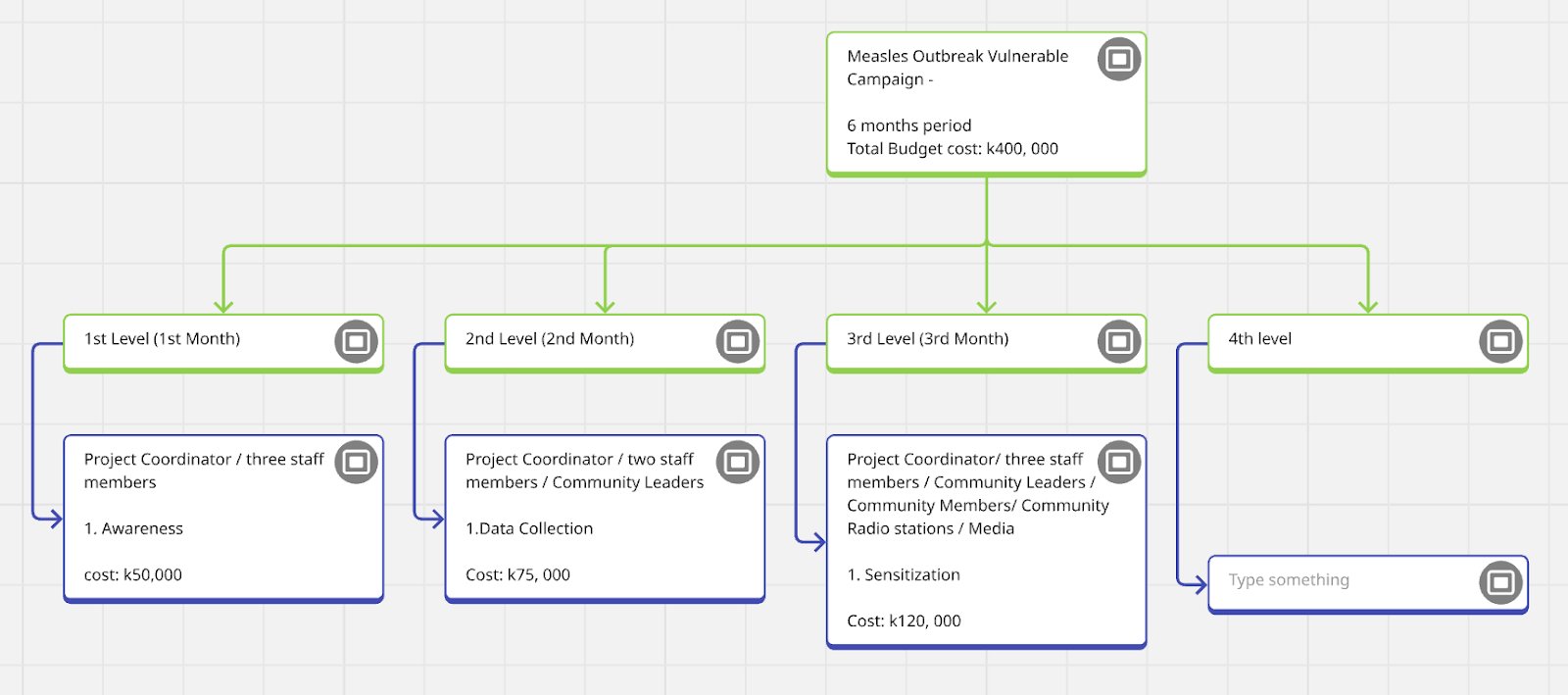Viewport: 1568px width, 695px height.
Task: Select the green arrowhead into 4th level card
Action: coord(1368,306)
